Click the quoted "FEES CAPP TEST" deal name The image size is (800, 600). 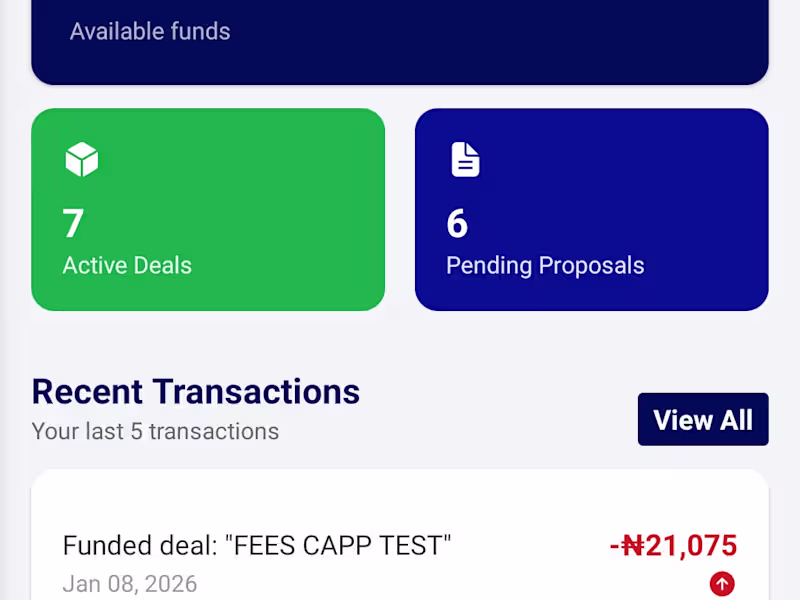tap(338, 546)
